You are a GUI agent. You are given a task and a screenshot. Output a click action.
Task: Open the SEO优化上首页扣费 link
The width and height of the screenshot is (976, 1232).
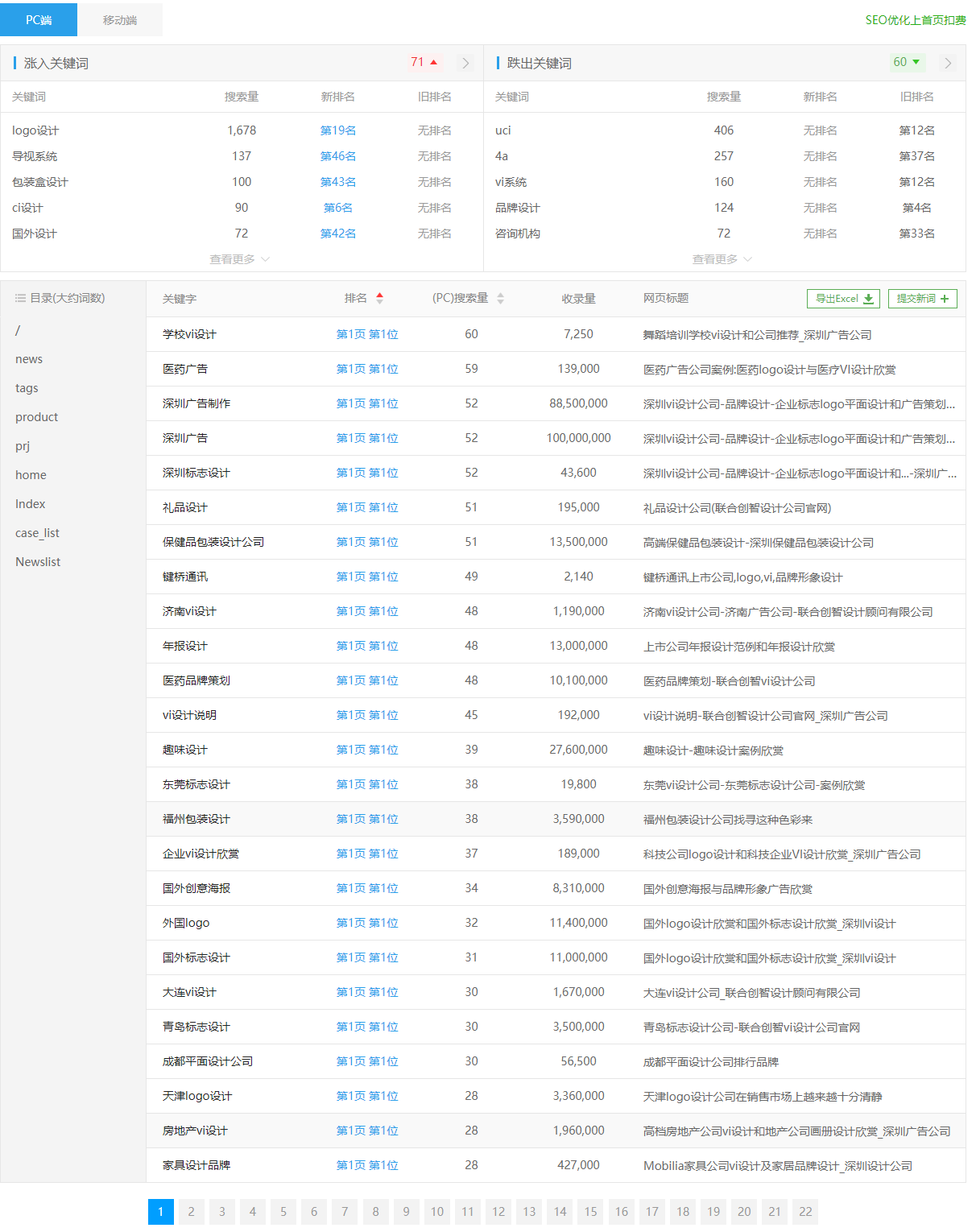click(915, 19)
